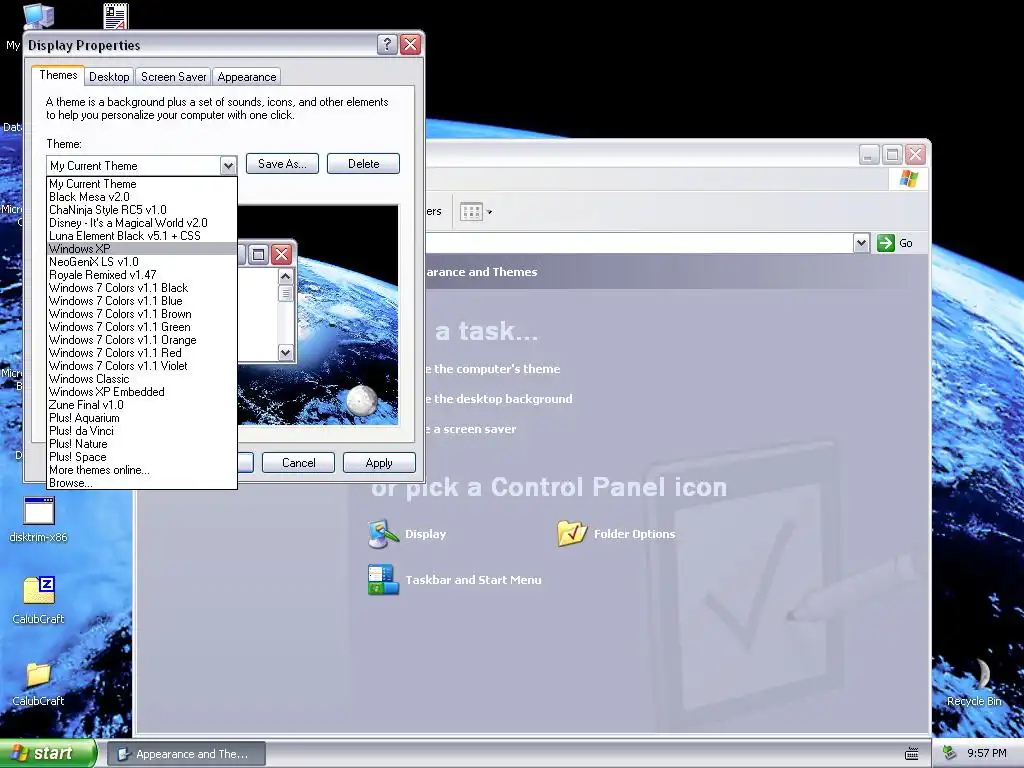
Task: Click the address bar field in Explorer window
Action: point(639,243)
